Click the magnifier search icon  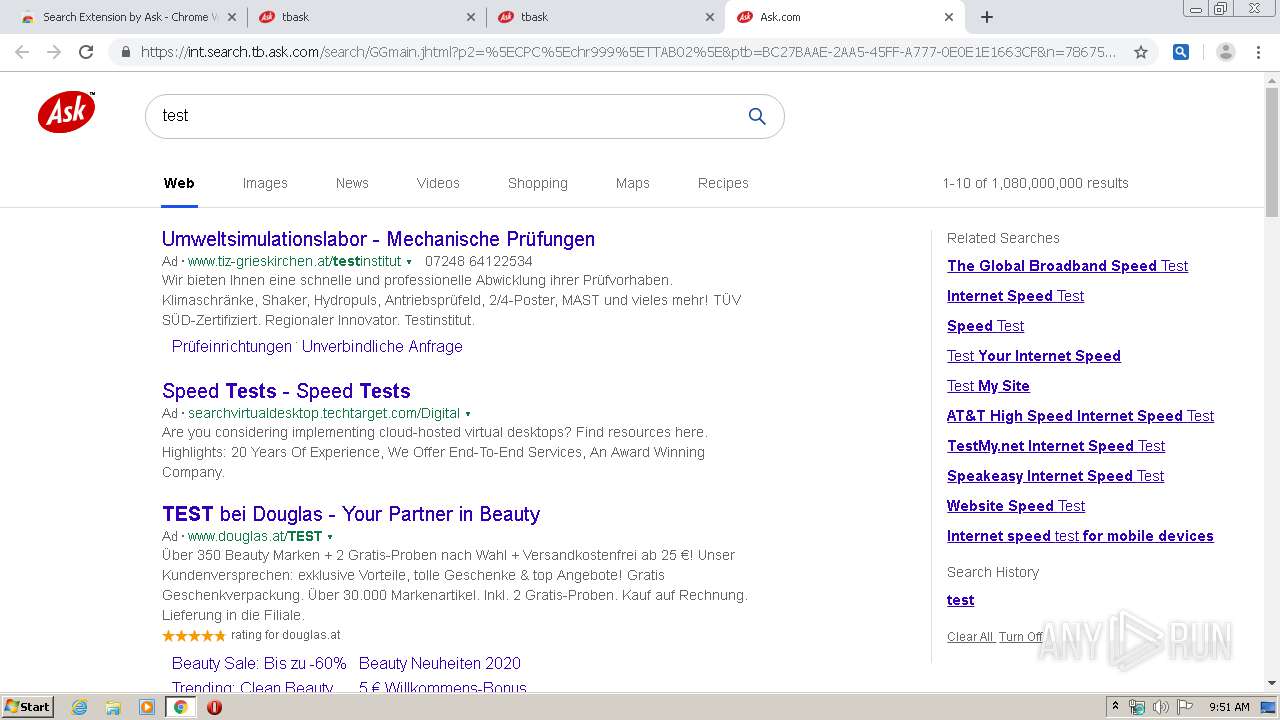pyautogui.click(x=757, y=116)
